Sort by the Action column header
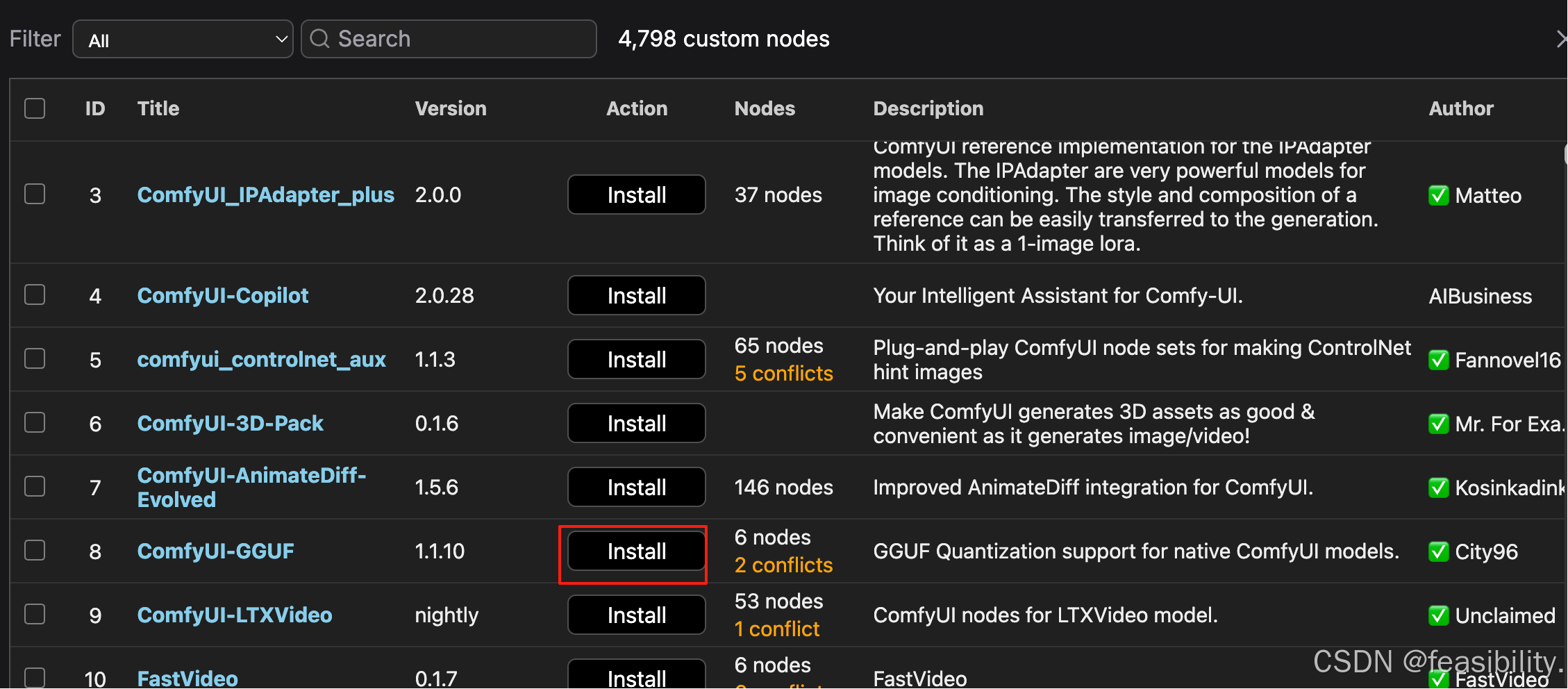Image resolution: width=1568 pixels, height=689 pixels. [637, 108]
